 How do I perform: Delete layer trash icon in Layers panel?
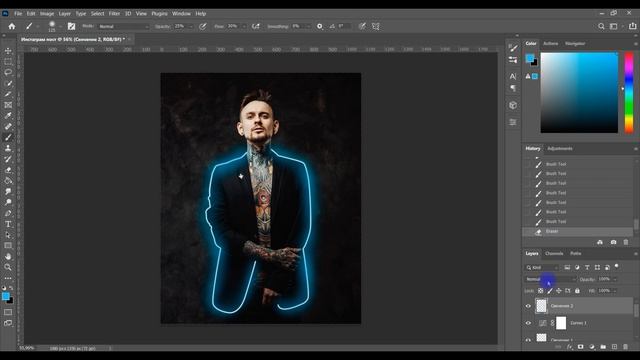[626, 347]
